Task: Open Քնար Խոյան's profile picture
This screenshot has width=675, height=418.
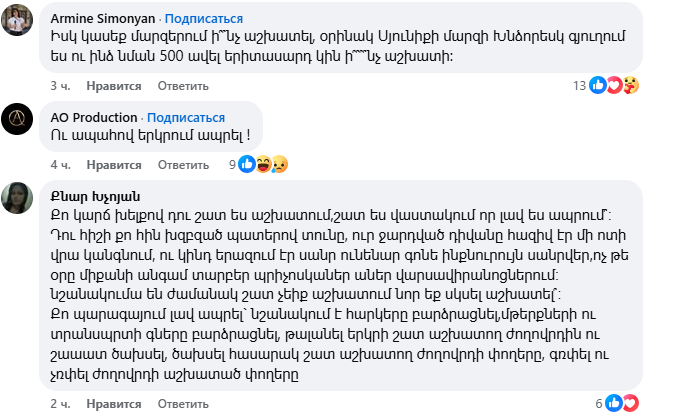Action: click(17, 197)
